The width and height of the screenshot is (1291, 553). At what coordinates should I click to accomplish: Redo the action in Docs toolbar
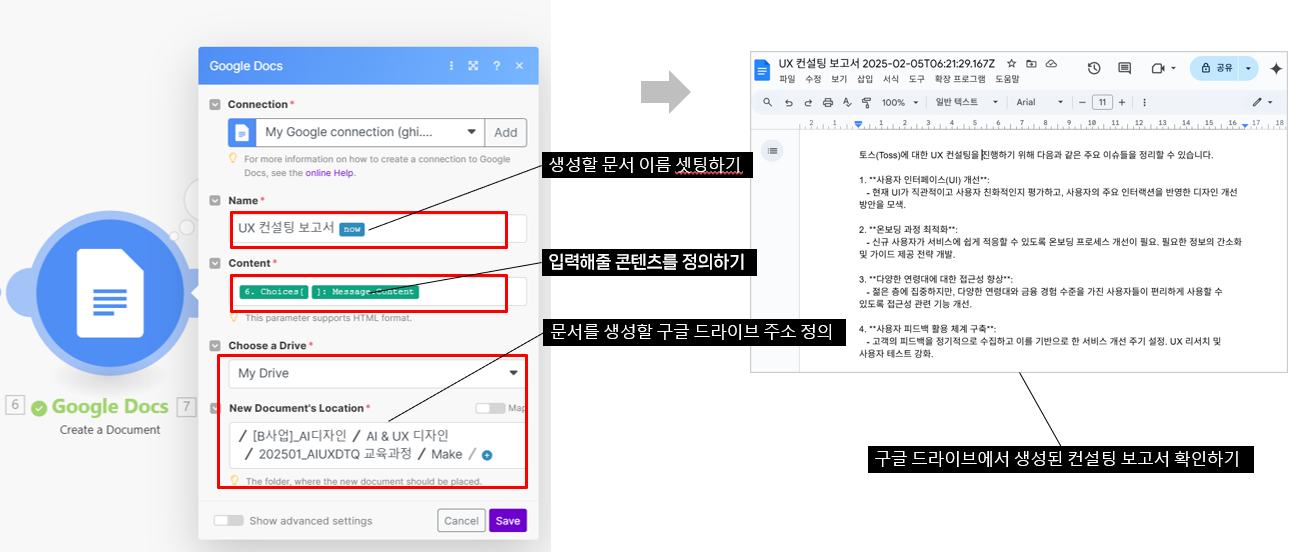807,102
